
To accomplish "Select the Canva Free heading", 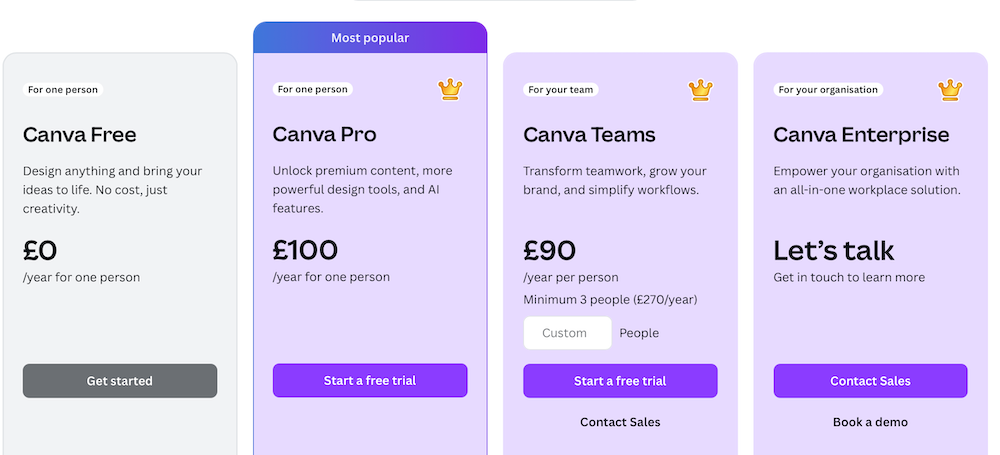I will pos(80,135).
